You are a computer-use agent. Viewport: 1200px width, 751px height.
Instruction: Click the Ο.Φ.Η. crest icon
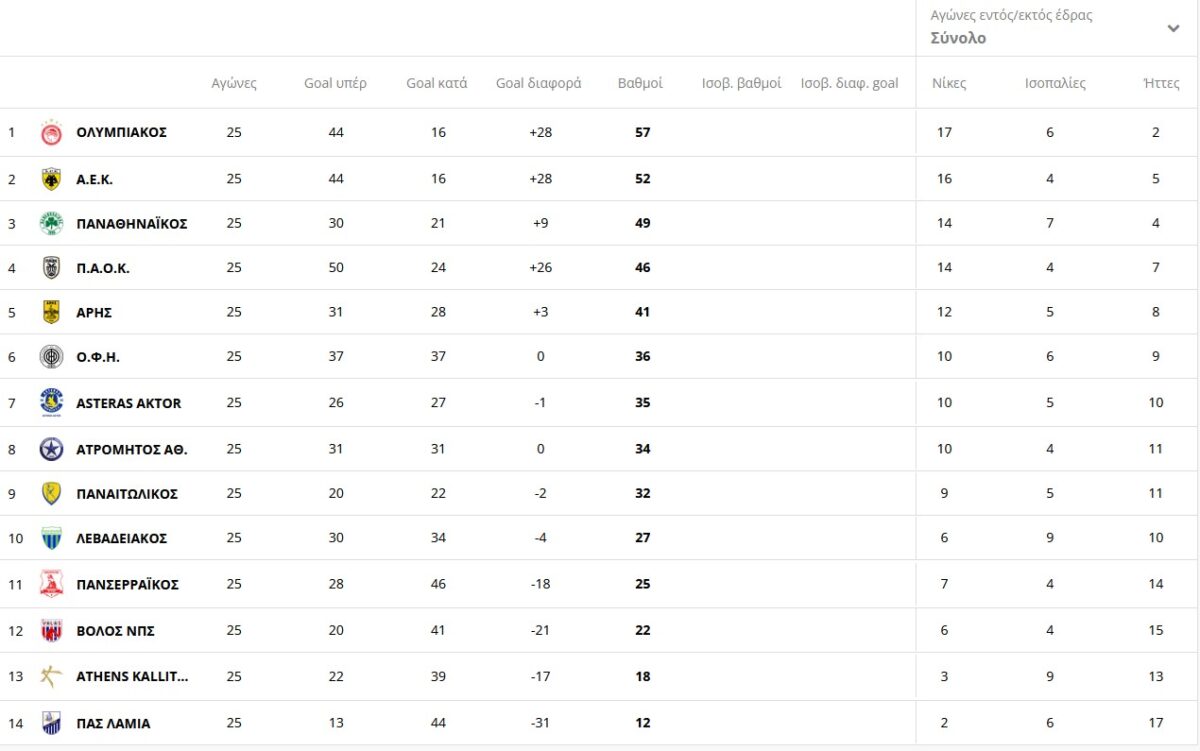click(x=51, y=357)
